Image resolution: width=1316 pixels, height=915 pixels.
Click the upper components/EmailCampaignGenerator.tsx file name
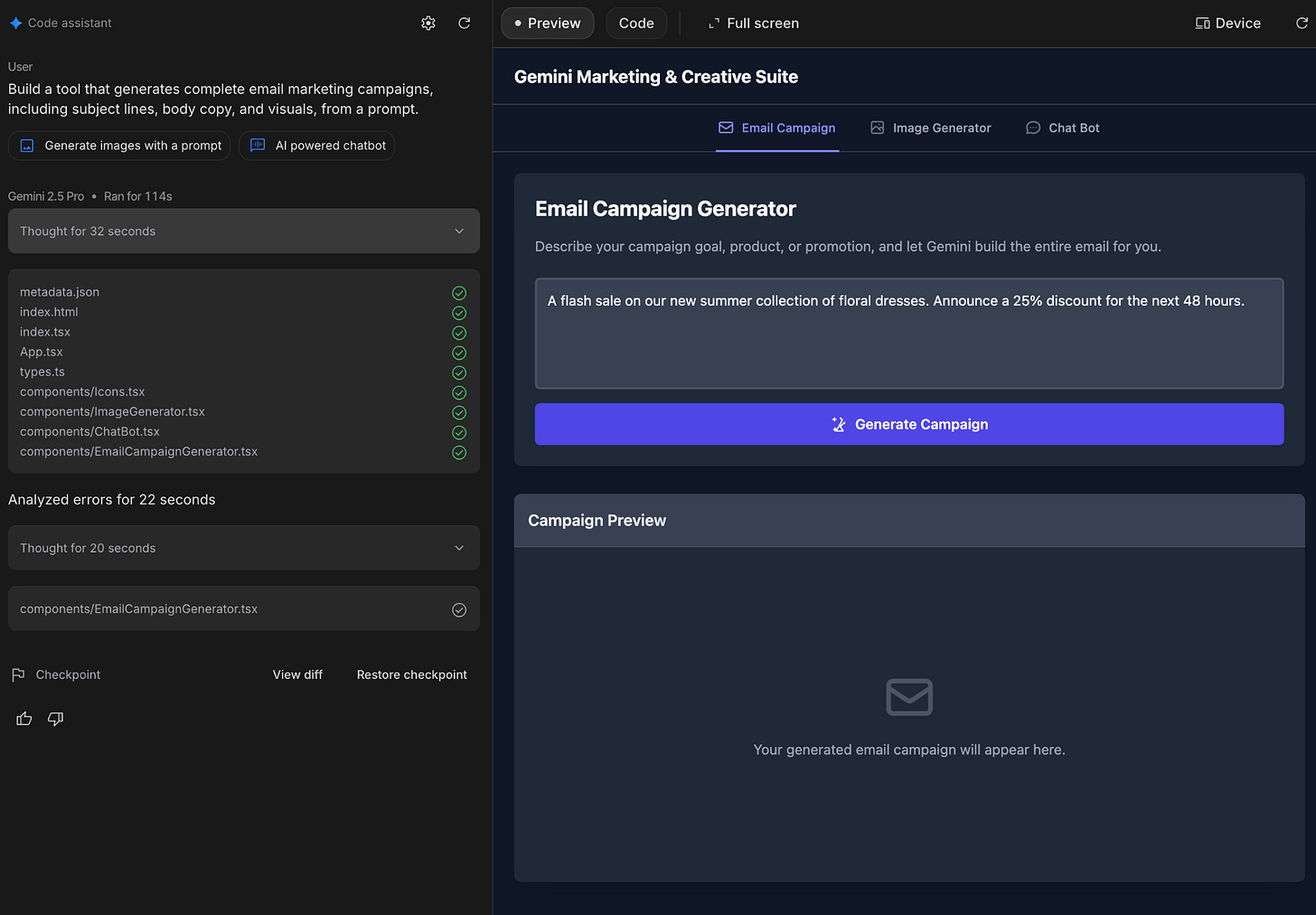[x=138, y=451]
